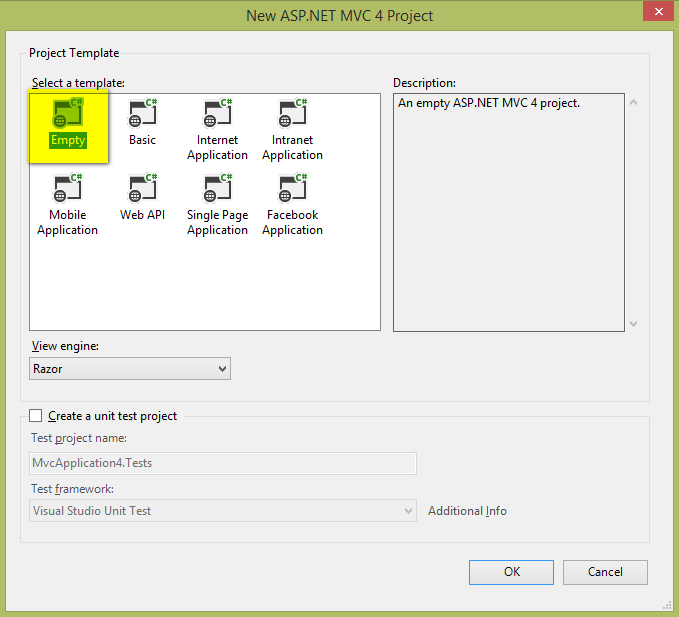
Task: Click the 'Intranet Application' label text
Action: coord(292,148)
